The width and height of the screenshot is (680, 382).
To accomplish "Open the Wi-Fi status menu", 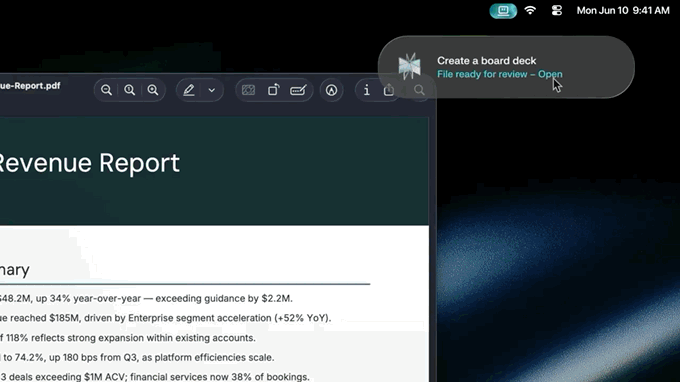I will click(530, 10).
